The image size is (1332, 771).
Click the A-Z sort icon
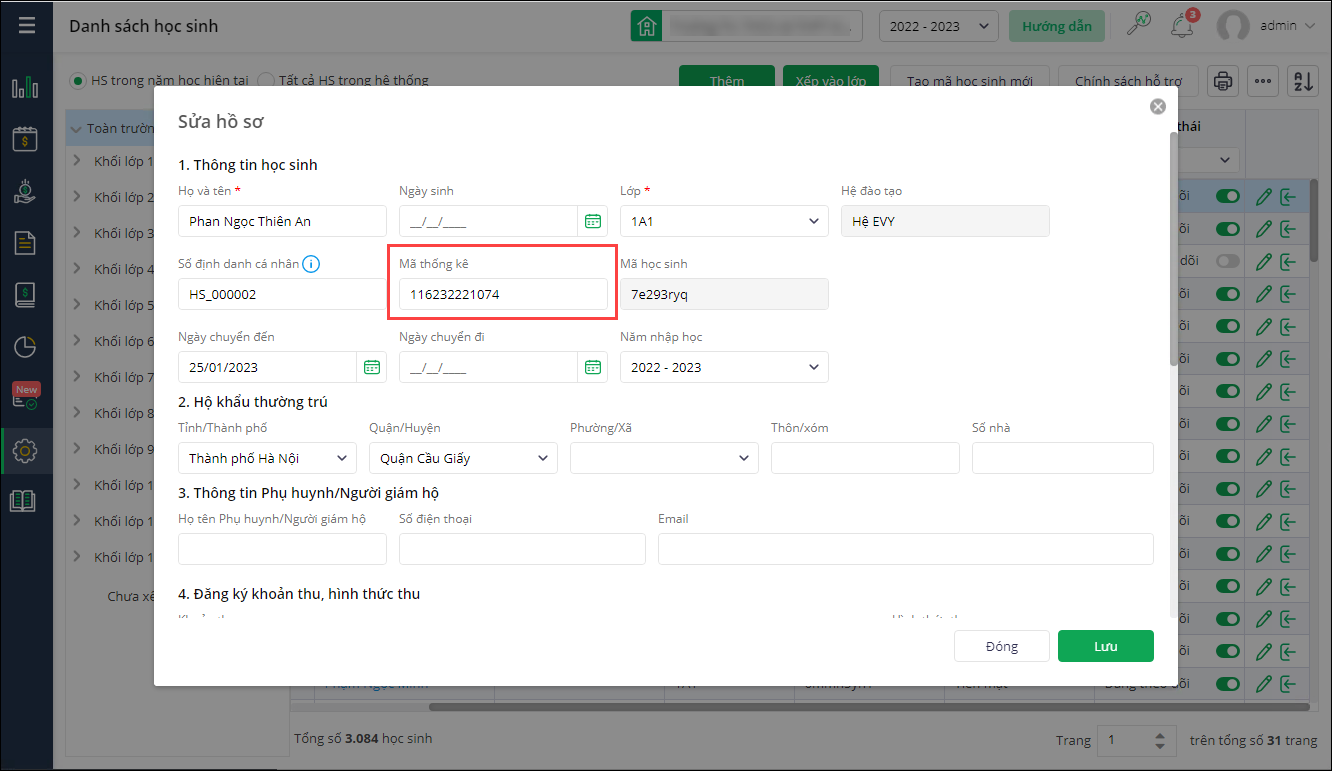1303,82
